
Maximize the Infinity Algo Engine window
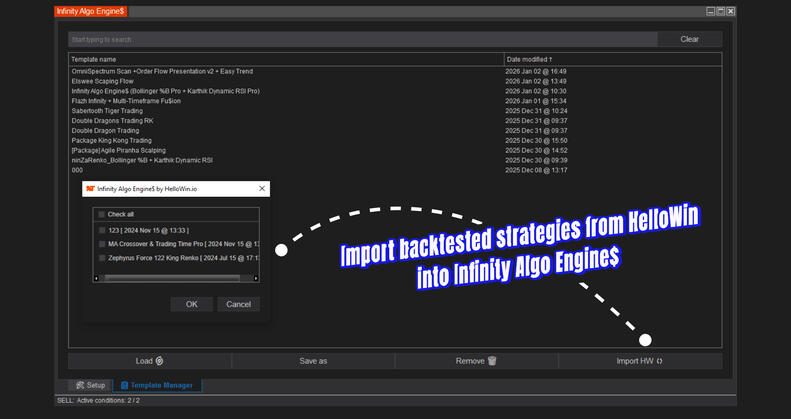pyautogui.click(x=720, y=11)
